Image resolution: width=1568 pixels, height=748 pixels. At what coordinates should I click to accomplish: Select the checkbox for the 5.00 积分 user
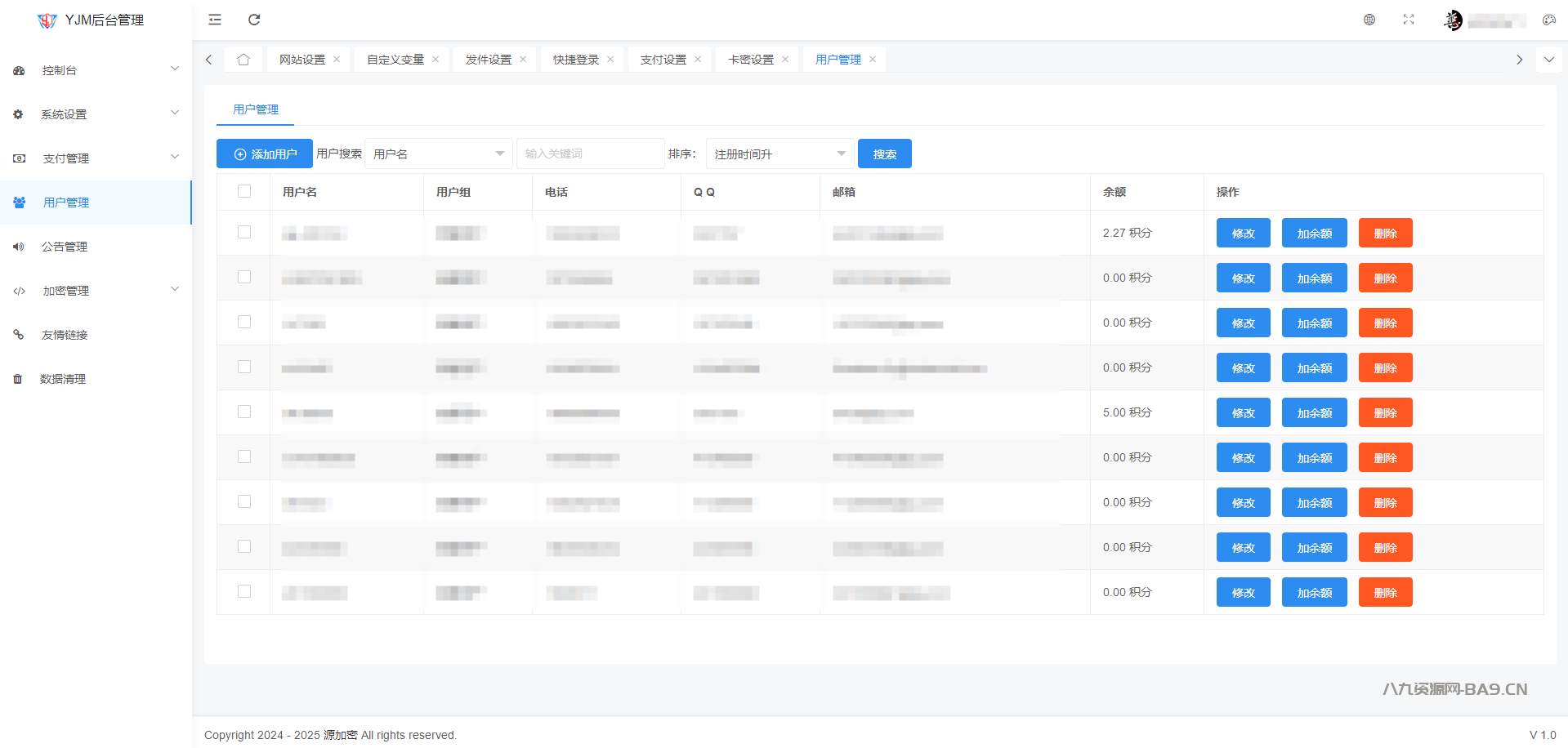(x=244, y=412)
